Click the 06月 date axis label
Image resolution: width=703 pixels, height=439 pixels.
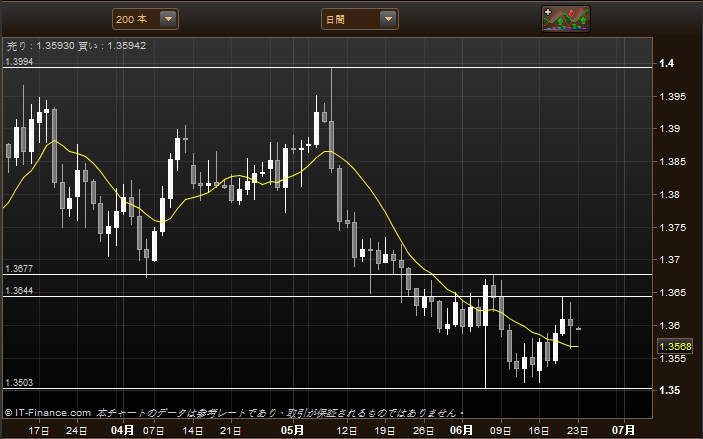[461, 430]
